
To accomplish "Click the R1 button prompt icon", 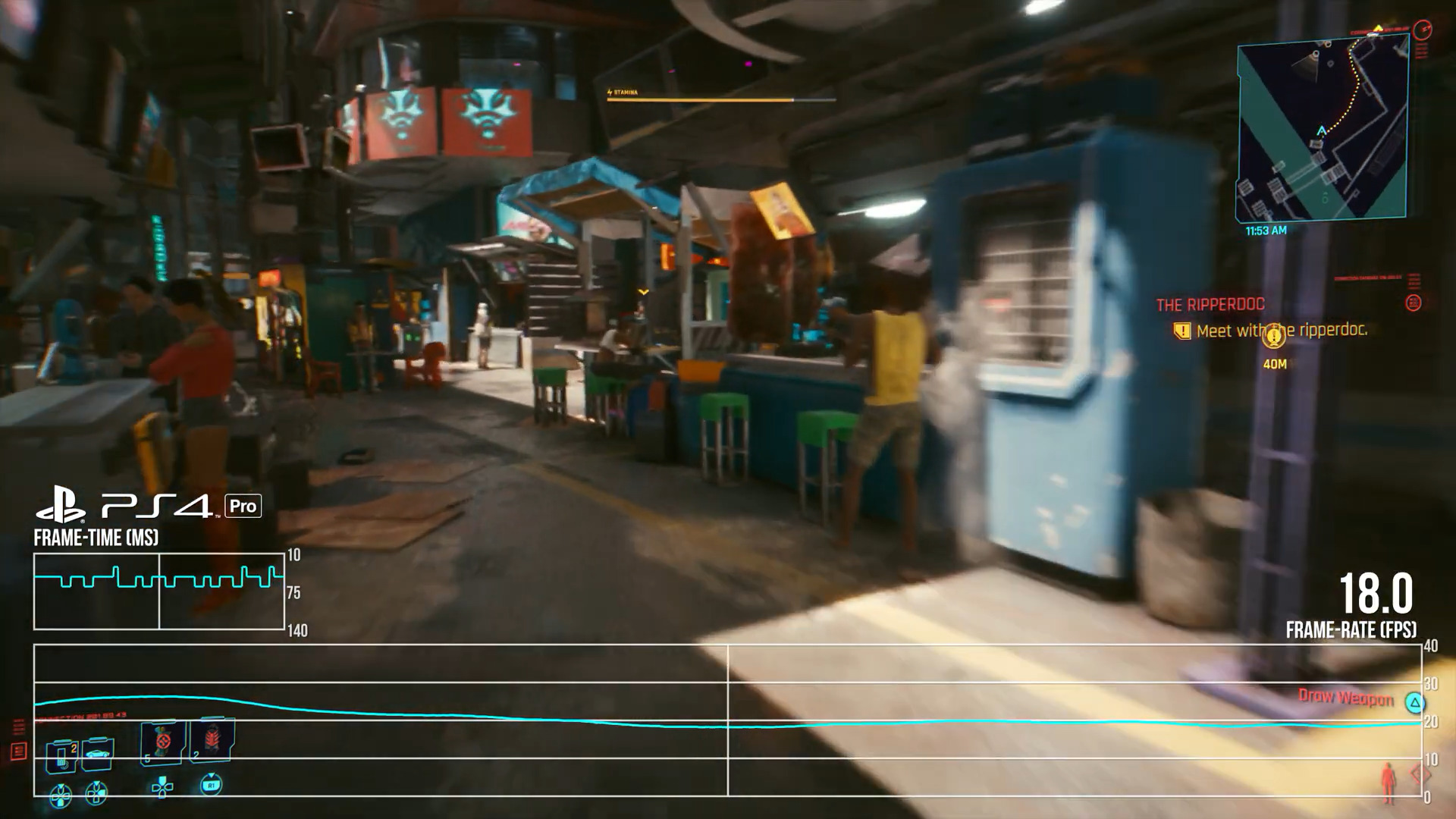I will [x=211, y=785].
